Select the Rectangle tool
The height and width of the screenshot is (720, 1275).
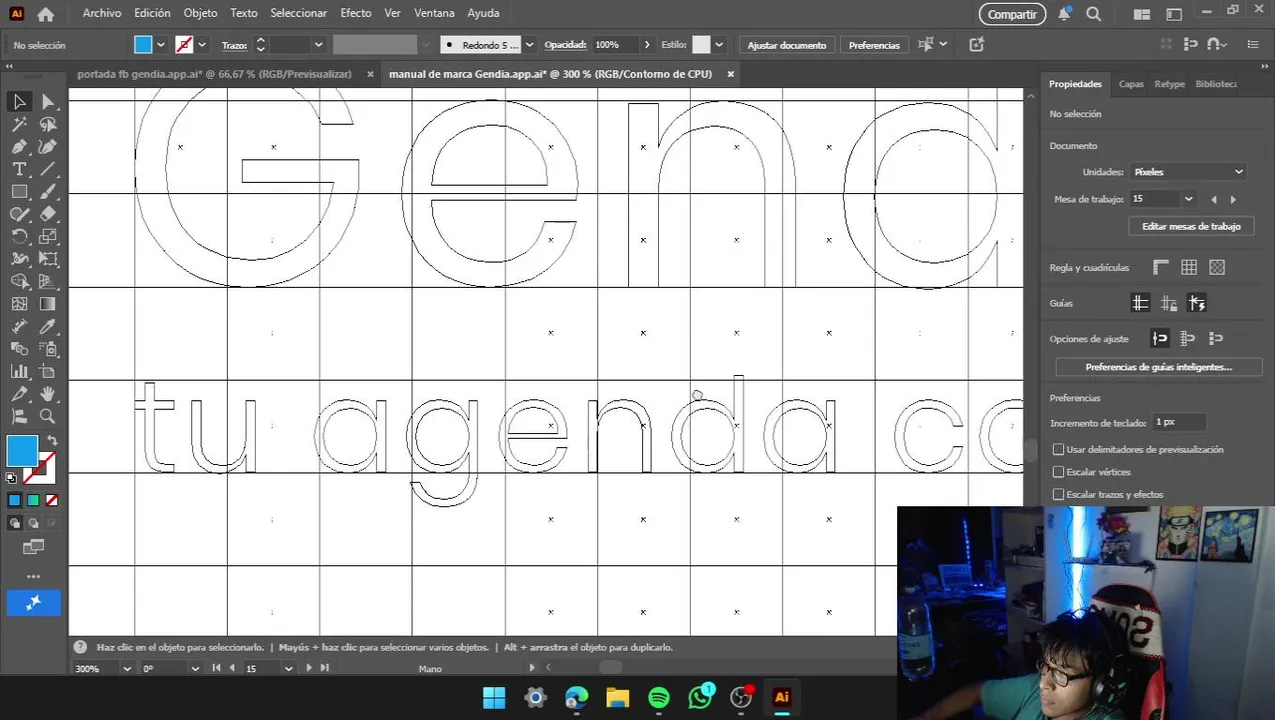19,192
